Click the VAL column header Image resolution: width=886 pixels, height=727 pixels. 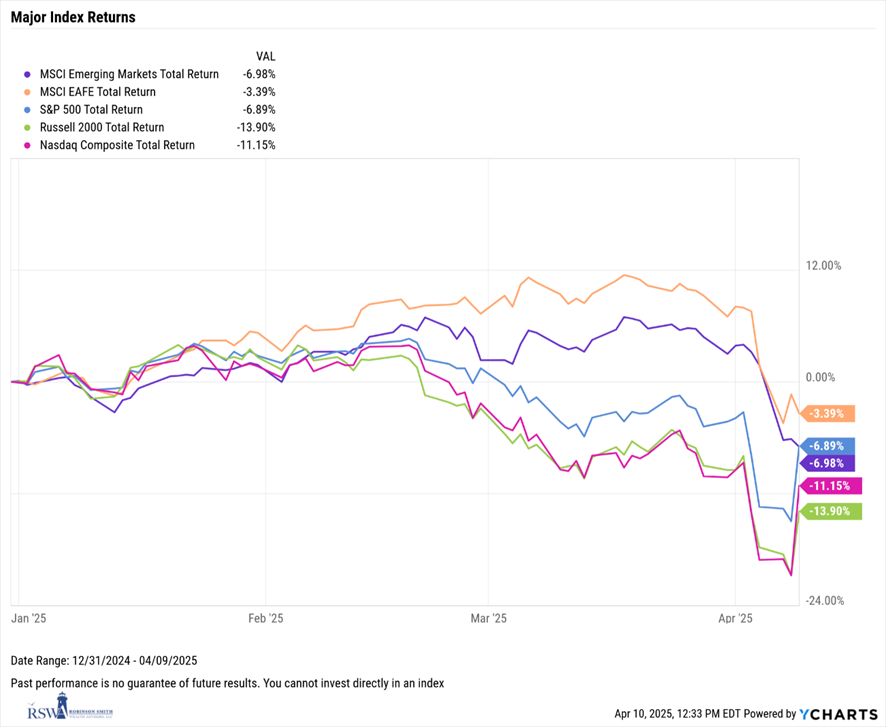tap(265, 55)
